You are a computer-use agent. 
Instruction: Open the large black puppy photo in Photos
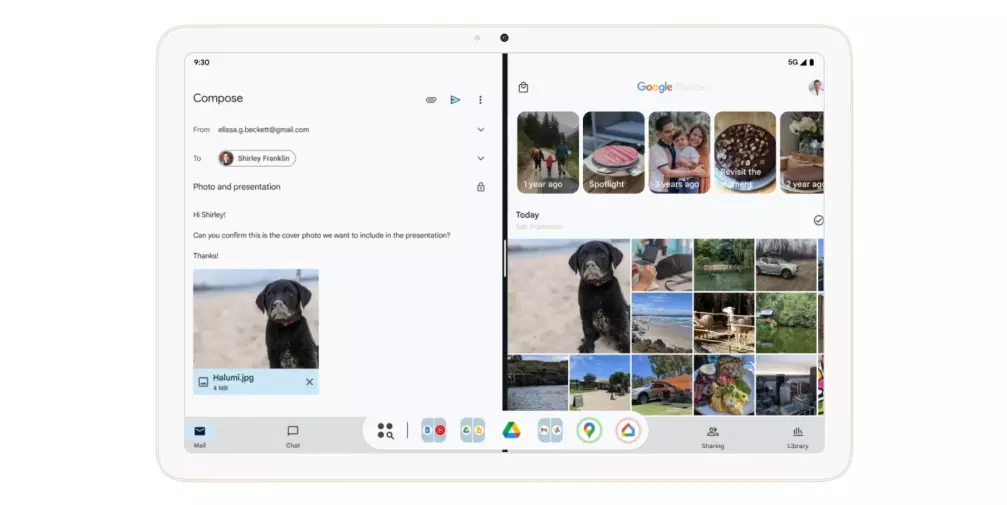[569, 296]
